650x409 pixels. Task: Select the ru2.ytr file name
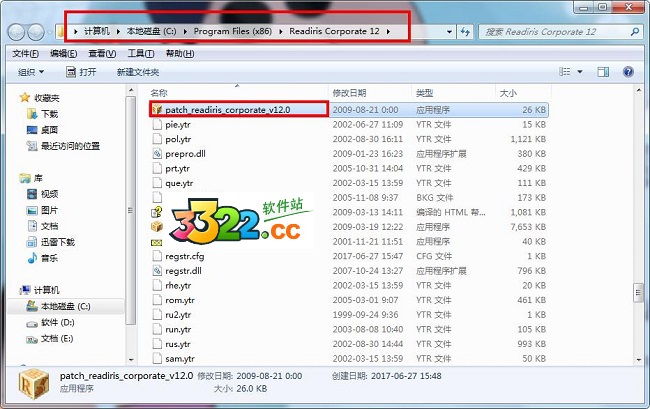[x=178, y=315]
